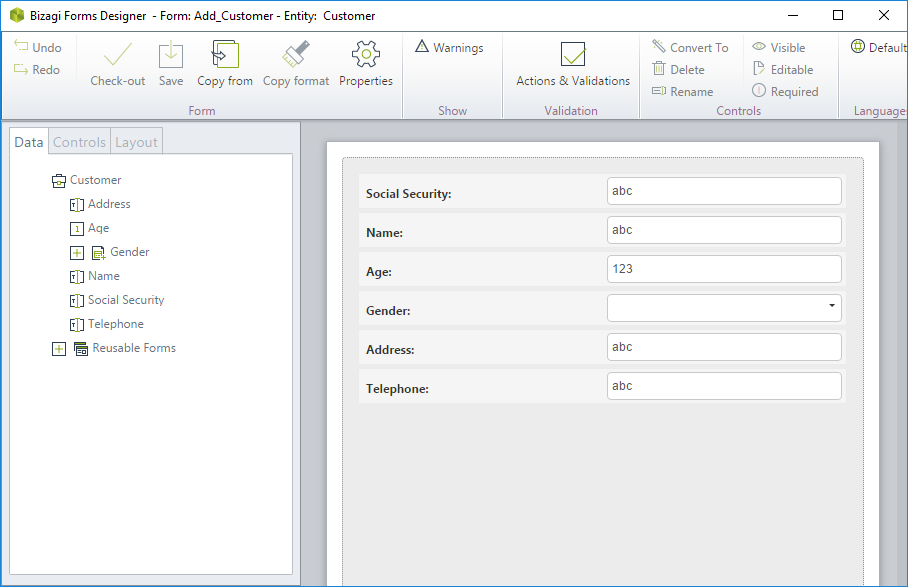Close the Forms Designer window
The image size is (908, 587).
coord(884,15)
